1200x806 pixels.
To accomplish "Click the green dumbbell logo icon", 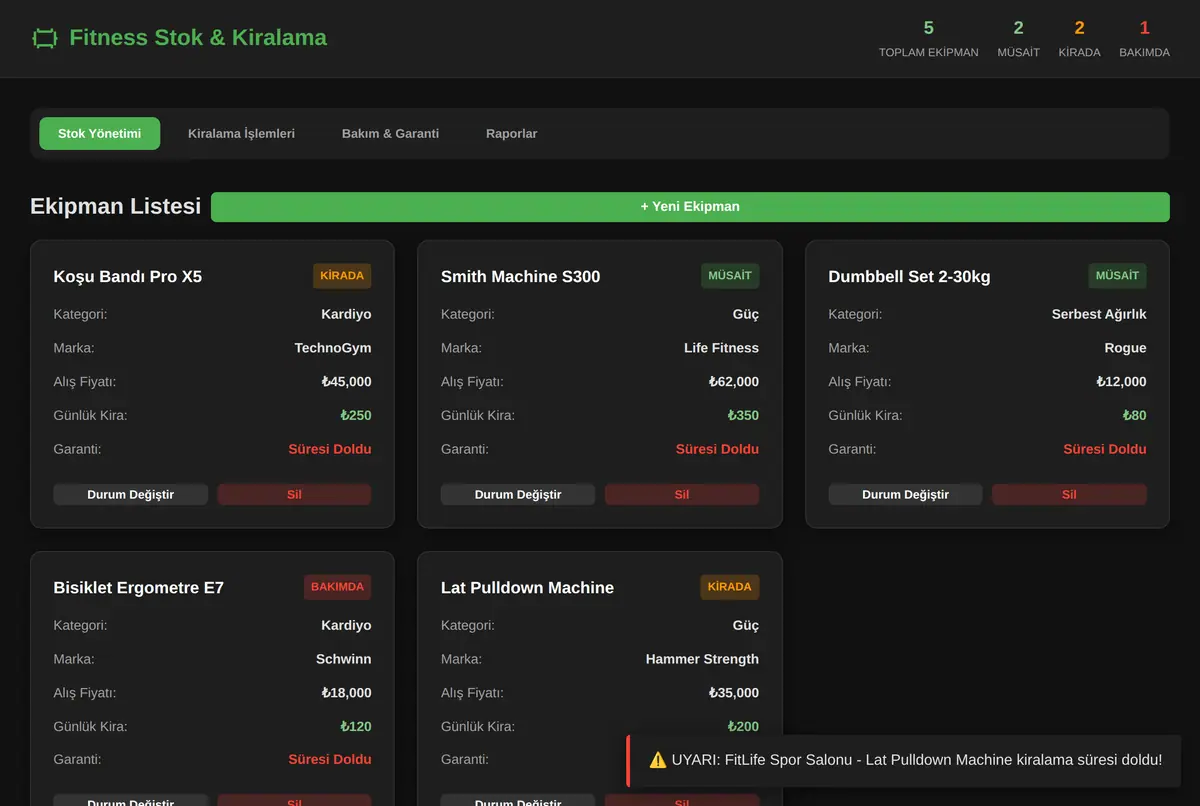I will 45,38.
